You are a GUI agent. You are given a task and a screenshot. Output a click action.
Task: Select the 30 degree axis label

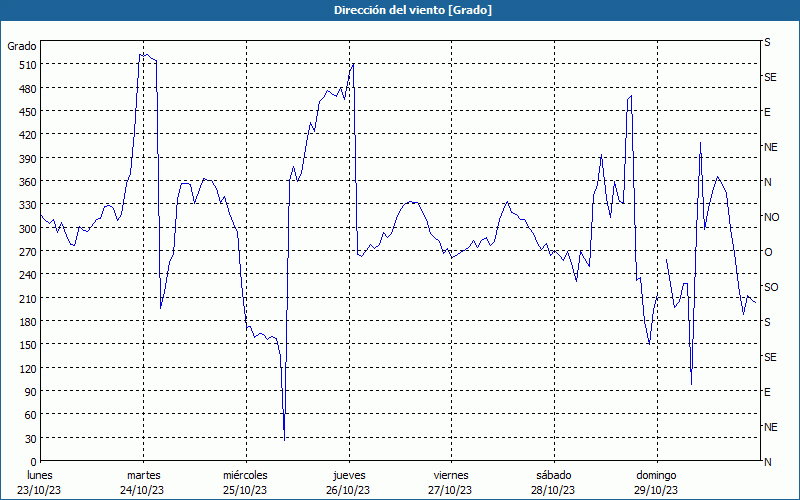click(30, 438)
